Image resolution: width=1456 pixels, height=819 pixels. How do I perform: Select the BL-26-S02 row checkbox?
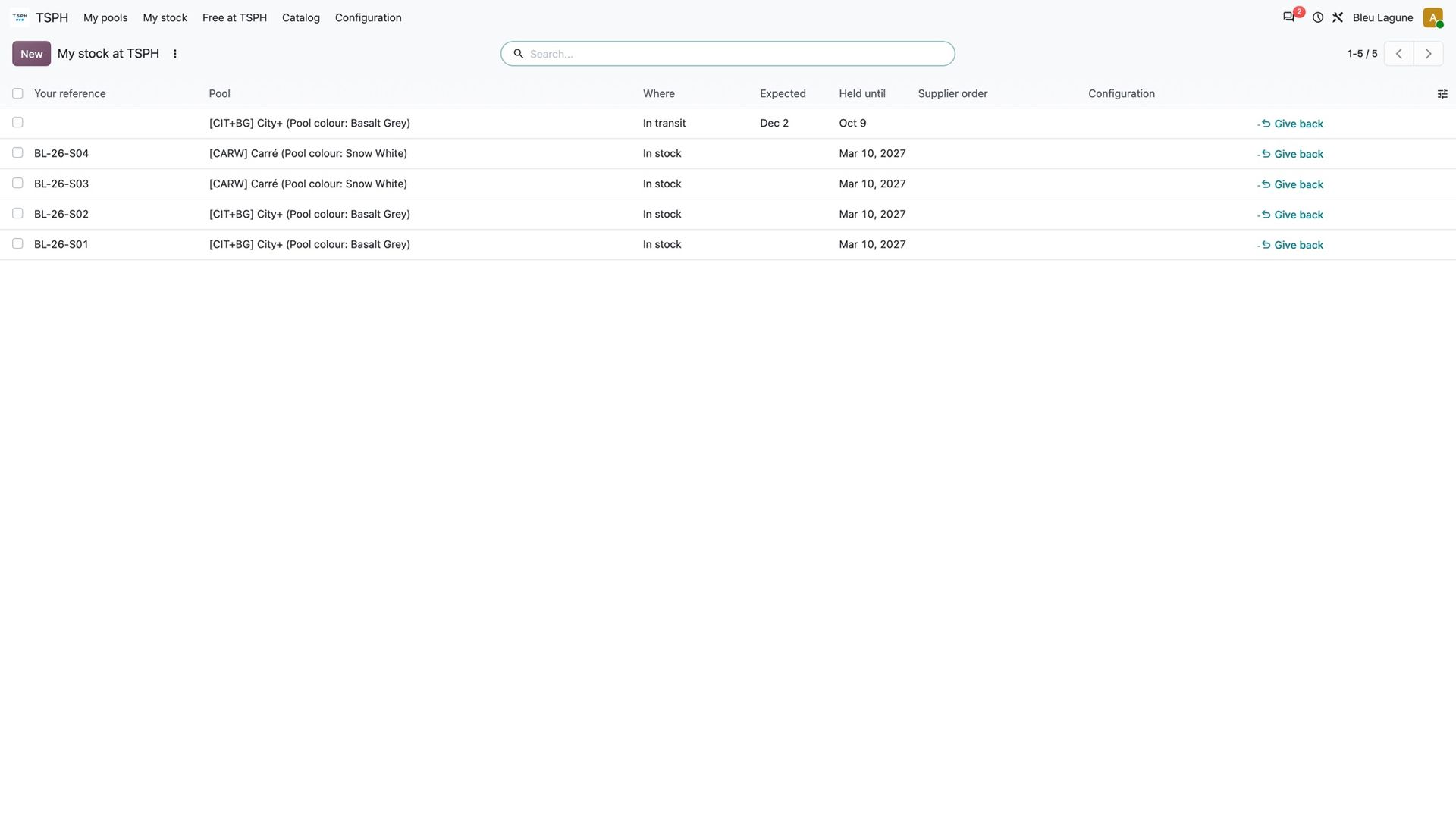click(17, 213)
